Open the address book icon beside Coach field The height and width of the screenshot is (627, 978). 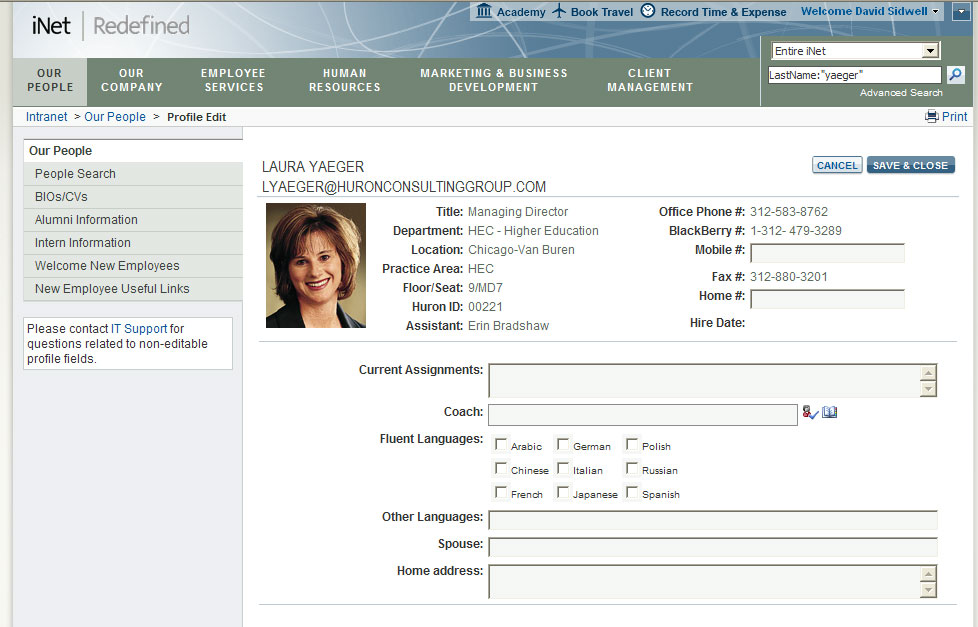829,412
